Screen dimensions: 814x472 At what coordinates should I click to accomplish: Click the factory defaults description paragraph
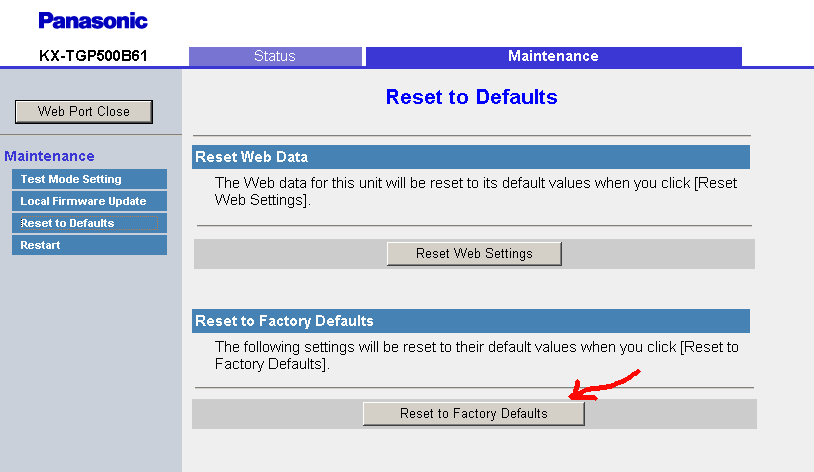[x=477, y=355]
